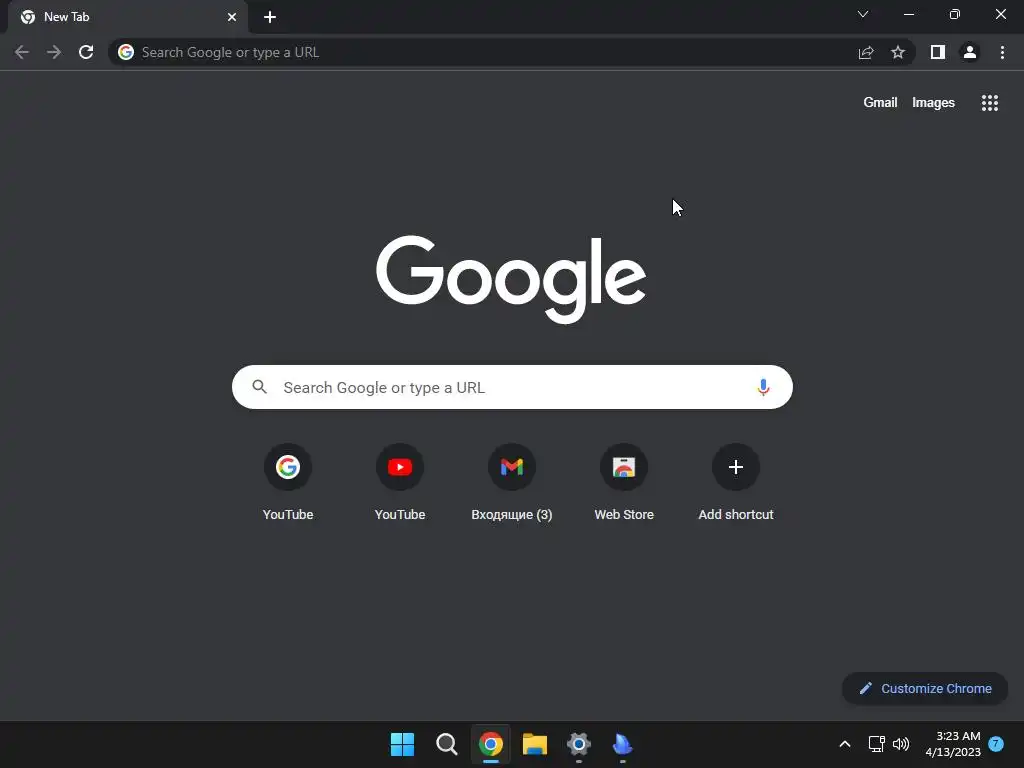Close the New Tab tab
The image size is (1024, 768).
point(232,17)
